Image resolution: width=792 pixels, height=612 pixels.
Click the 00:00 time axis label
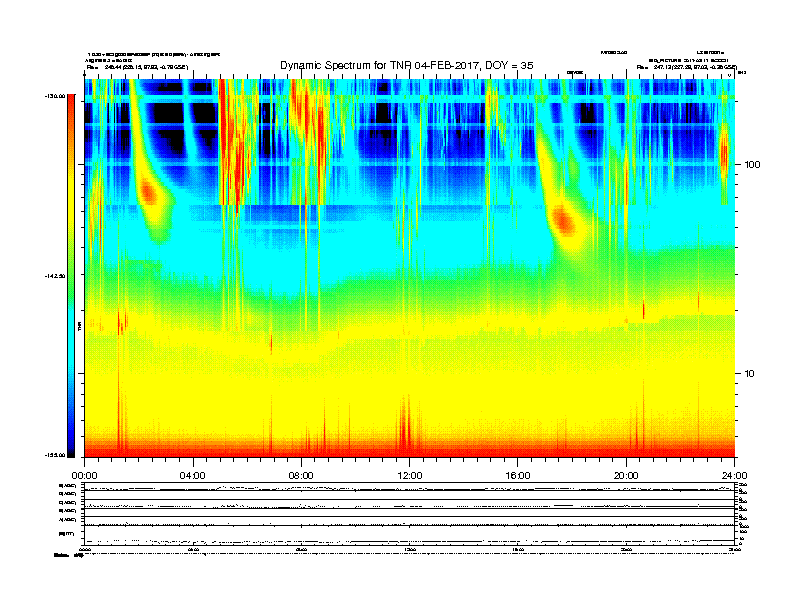point(84,476)
